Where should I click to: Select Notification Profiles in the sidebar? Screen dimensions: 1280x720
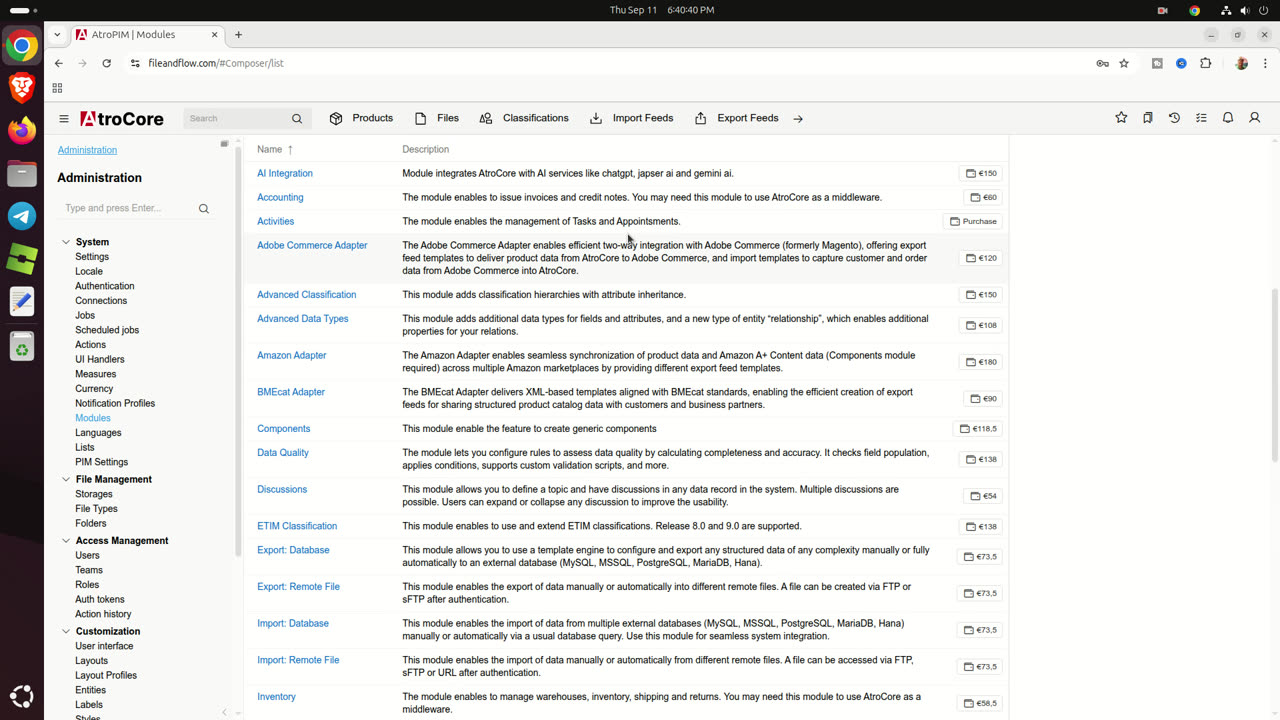pyautogui.click(x=115, y=403)
